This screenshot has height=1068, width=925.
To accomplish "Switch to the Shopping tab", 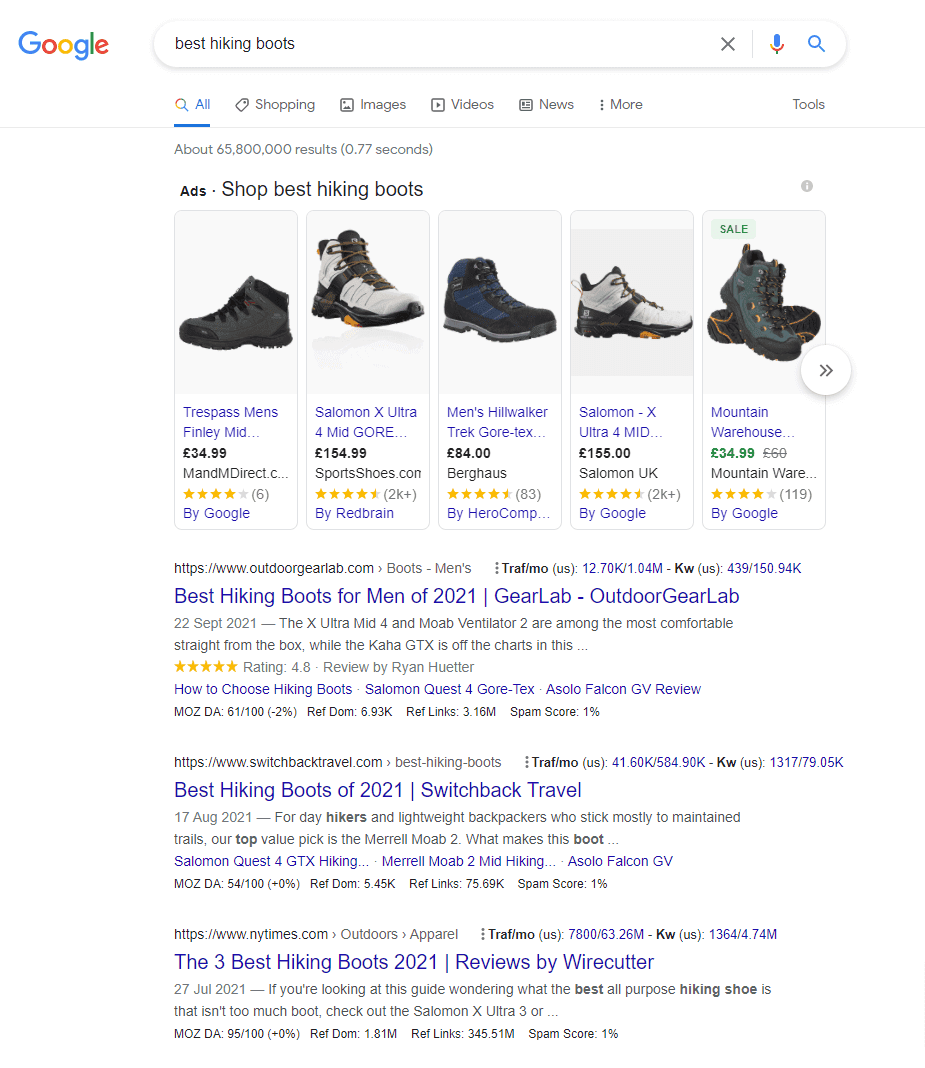I will tap(275, 104).
